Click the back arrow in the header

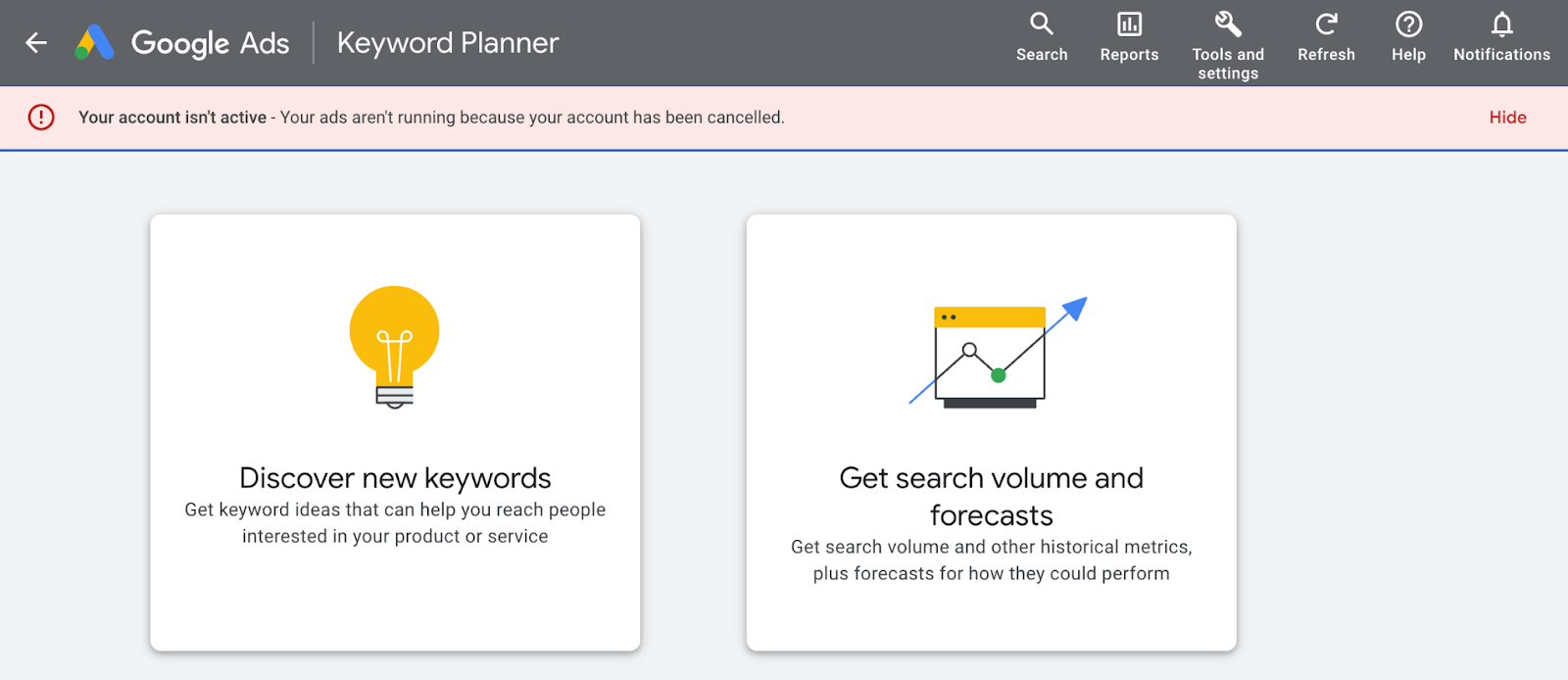click(x=36, y=42)
